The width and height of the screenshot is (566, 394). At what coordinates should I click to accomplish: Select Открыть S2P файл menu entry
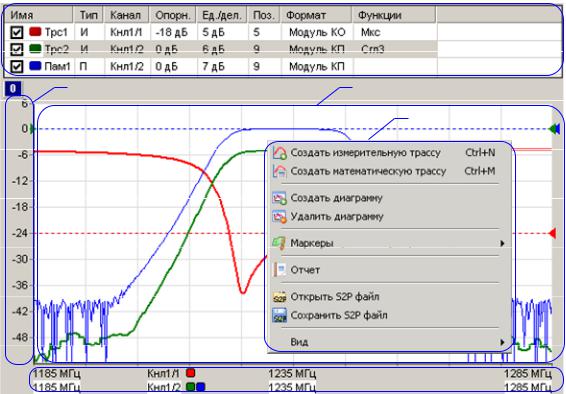point(389,297)
